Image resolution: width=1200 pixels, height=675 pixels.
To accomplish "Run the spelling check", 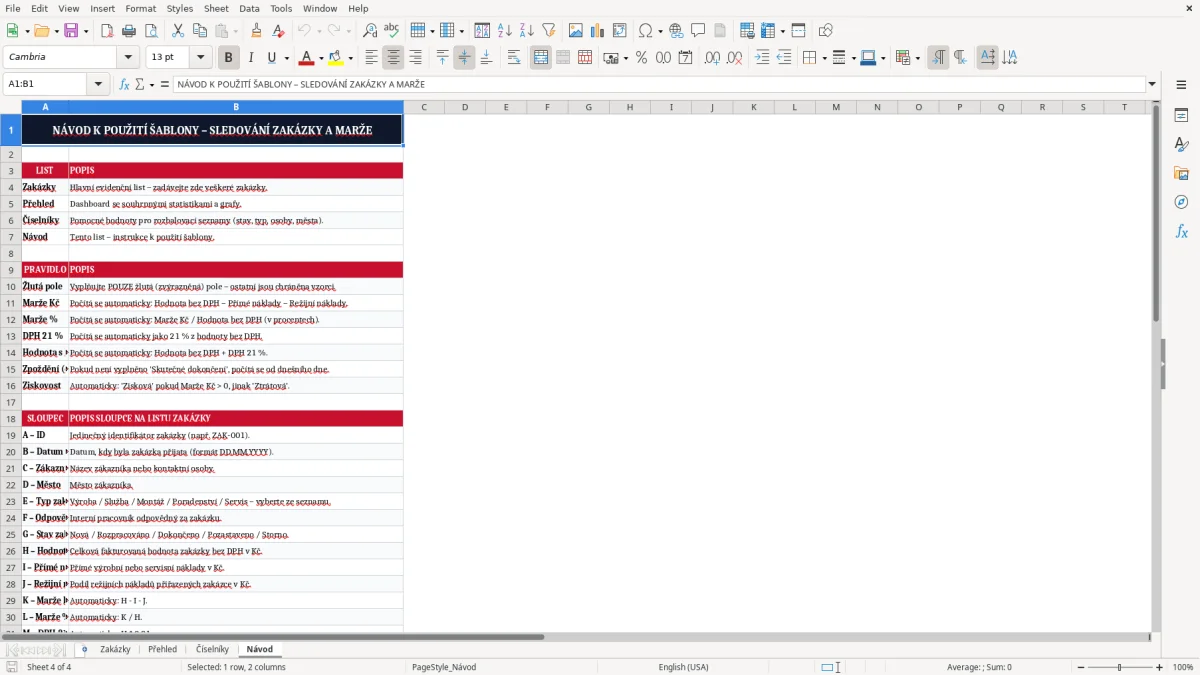I will pos(391,31).
